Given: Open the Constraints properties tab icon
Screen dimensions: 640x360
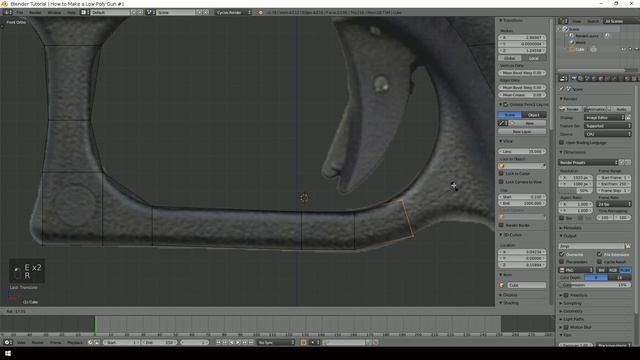Looking at the screenshot, I should [608, 78].
